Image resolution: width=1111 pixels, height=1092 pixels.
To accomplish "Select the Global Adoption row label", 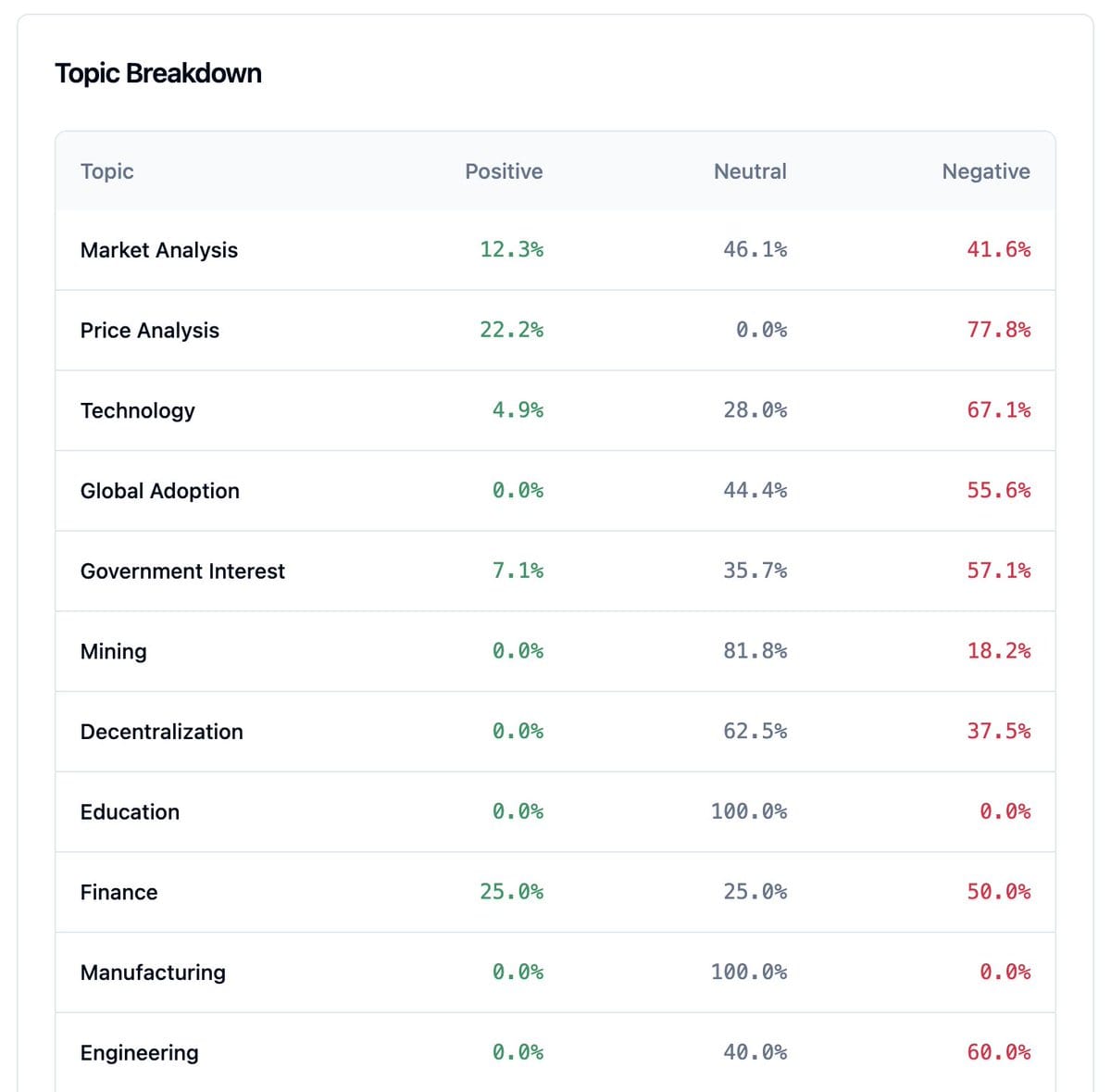I will pos(160,491).
